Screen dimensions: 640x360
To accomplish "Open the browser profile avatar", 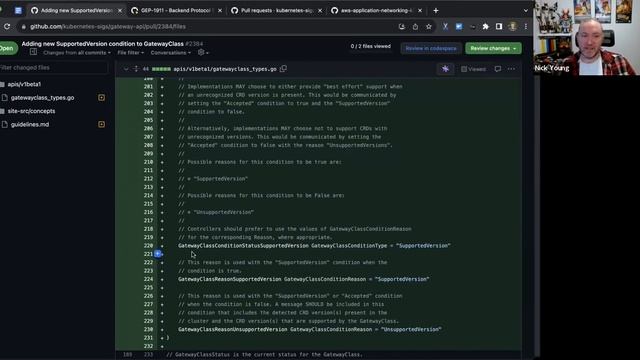I will [x=513, y=27].
